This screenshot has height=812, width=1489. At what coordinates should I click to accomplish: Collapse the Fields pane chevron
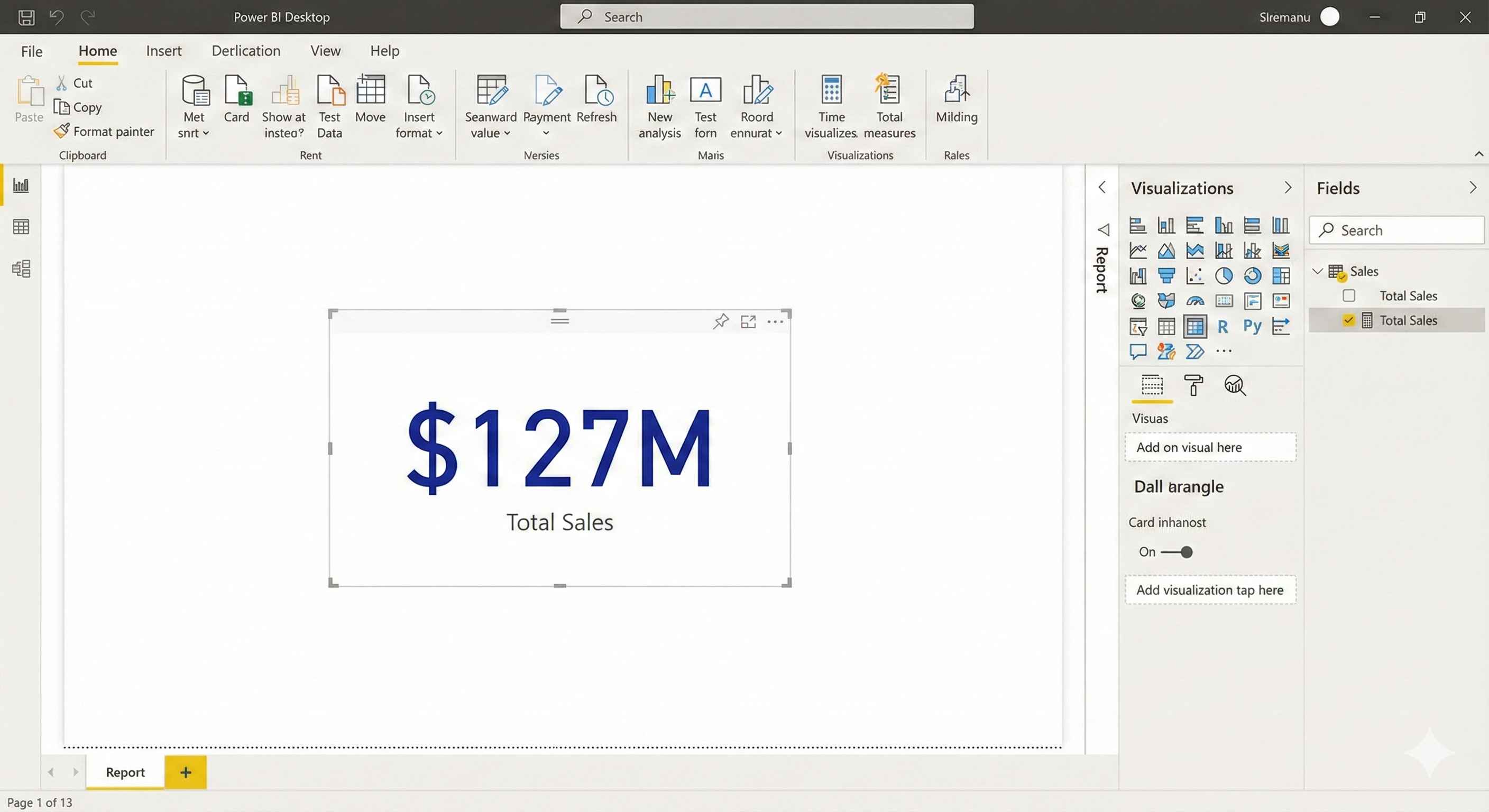[1472, 188]
